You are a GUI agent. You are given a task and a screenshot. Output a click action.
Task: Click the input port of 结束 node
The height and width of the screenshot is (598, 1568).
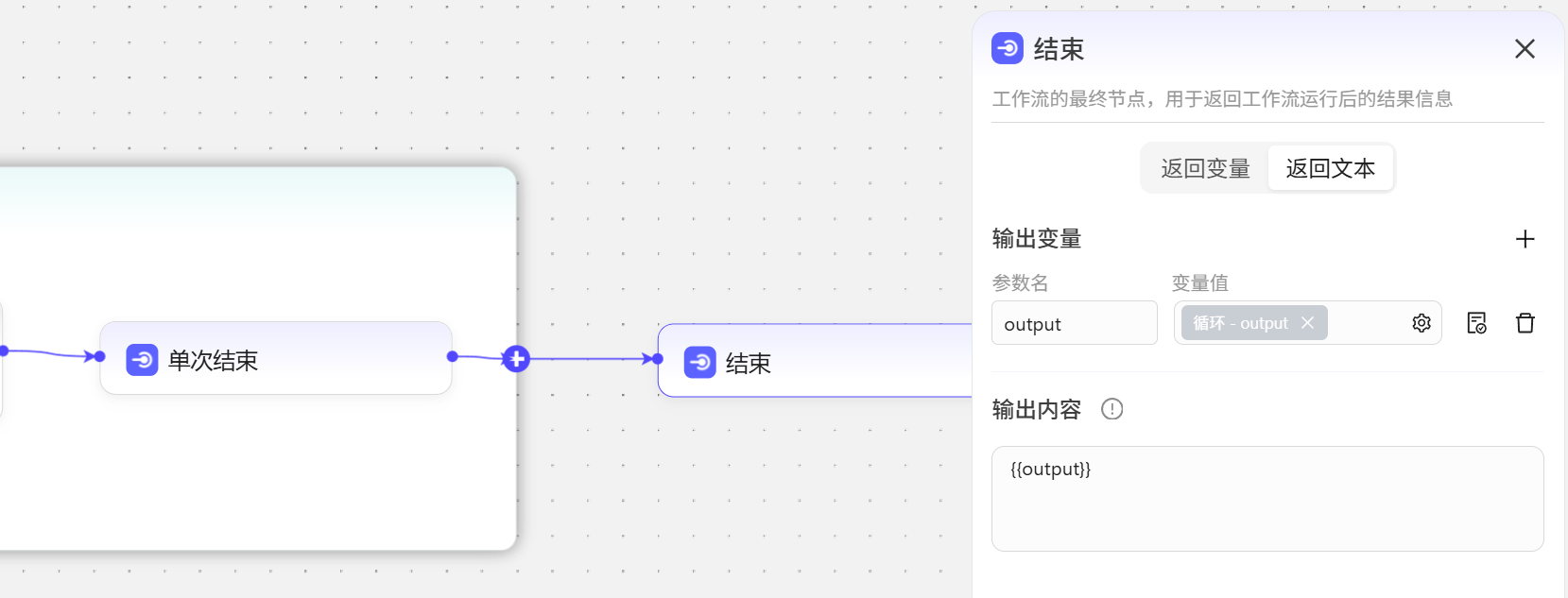pyautogui.click(x=658, y=359)
